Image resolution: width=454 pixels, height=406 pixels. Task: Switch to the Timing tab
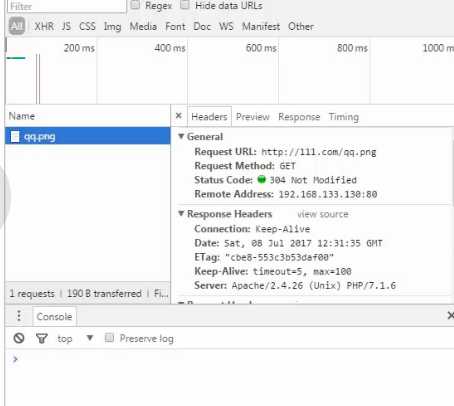[x=344, y=117]
